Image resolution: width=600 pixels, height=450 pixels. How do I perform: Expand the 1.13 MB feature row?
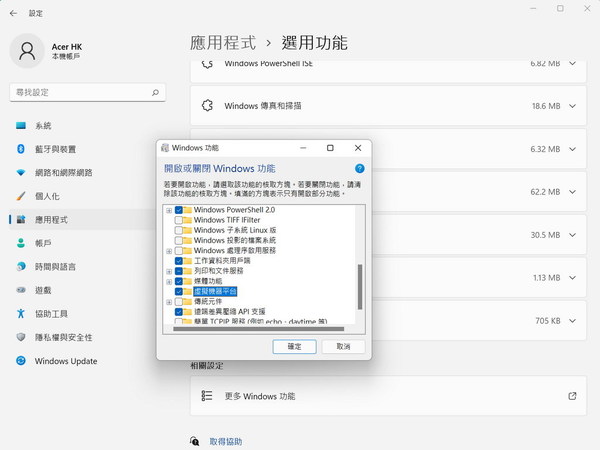[572, 278]
